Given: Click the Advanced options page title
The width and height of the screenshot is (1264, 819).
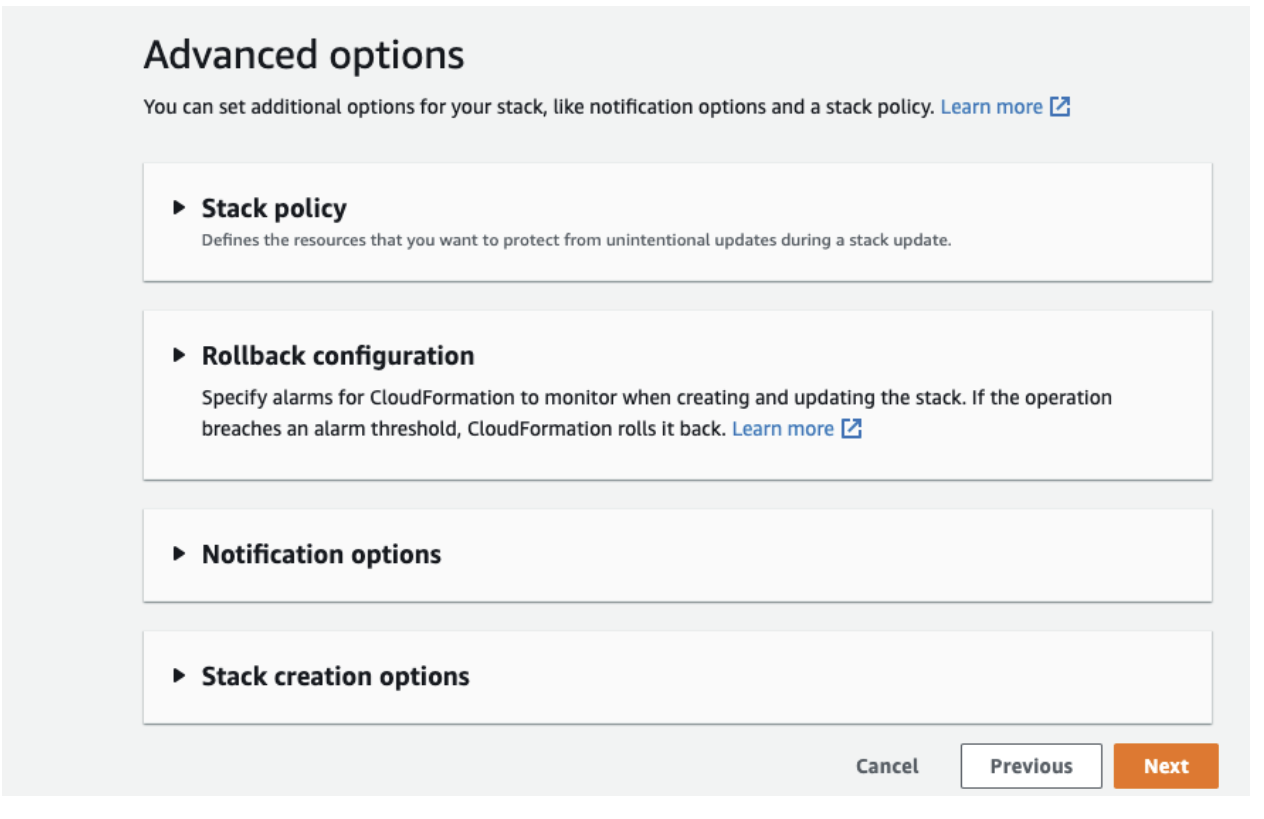Looking at the screenshot, I should tap(304, 54).
